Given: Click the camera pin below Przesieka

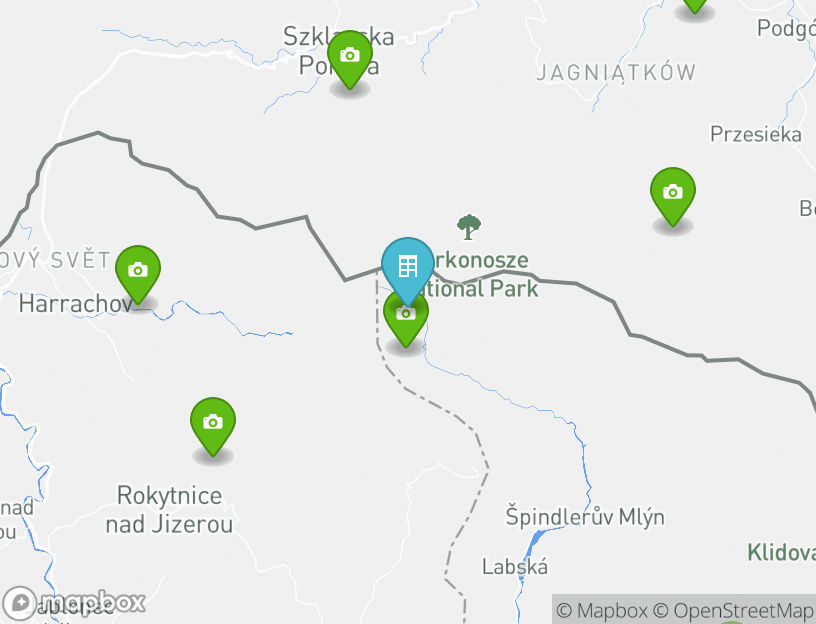Looking at the screenshot, I should (673, 195).
